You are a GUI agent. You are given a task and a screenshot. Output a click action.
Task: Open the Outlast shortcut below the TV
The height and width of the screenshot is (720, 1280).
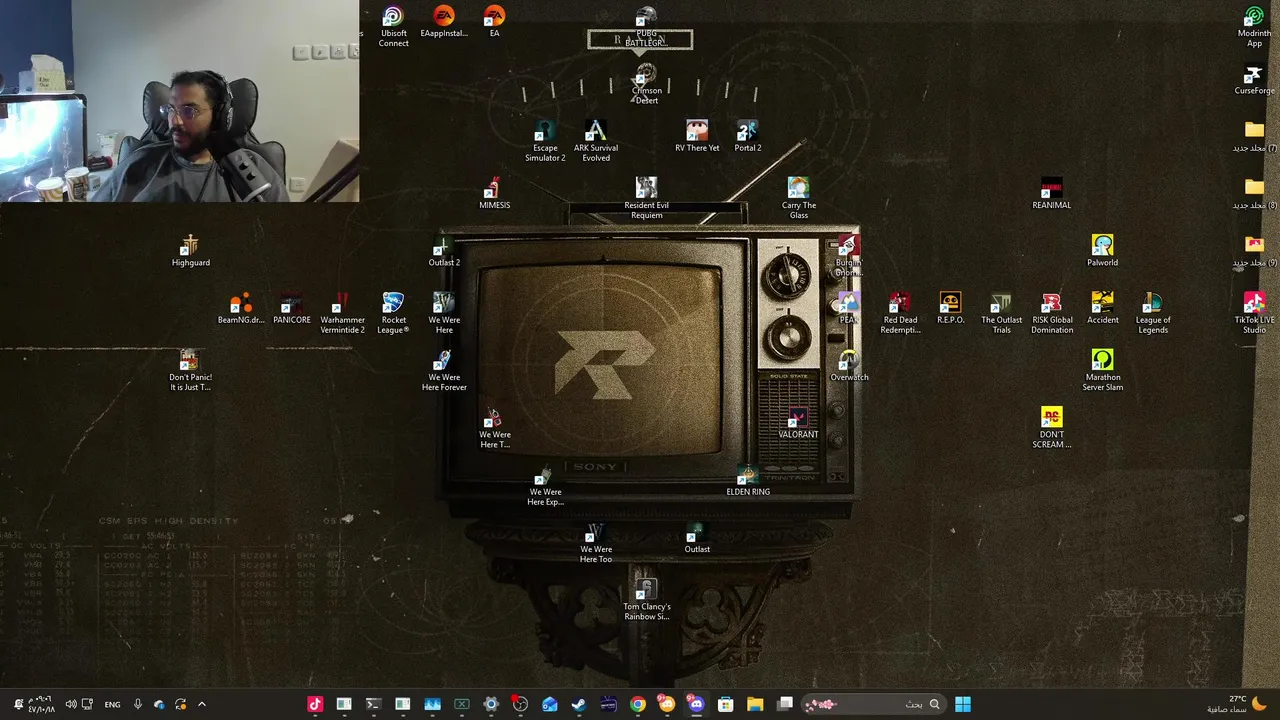[697, 537]
